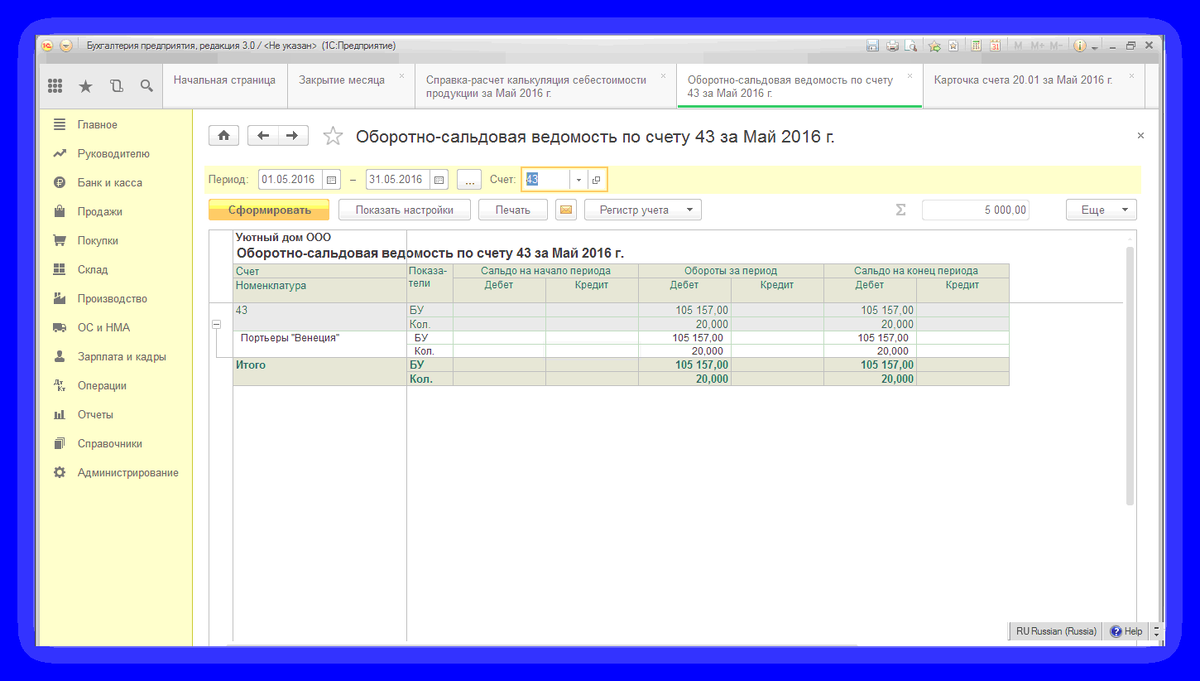Open favorites list icon in title bar
The width and height of the screenshot is (1200, 681).
tap(954, 46)
